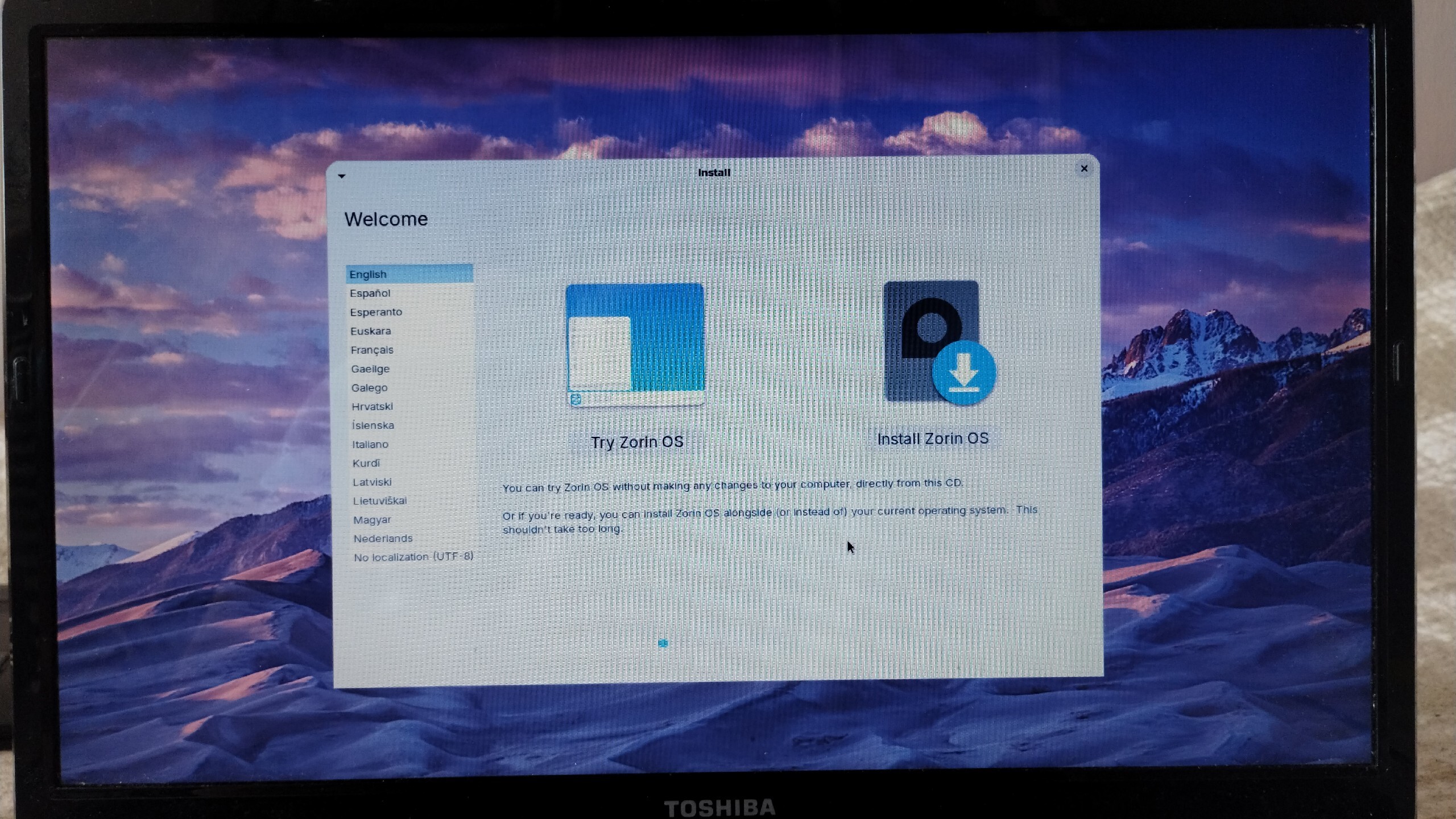Select Français in the language list
This screenshot has width=1456, height=819.
click(x=411, y=349)
